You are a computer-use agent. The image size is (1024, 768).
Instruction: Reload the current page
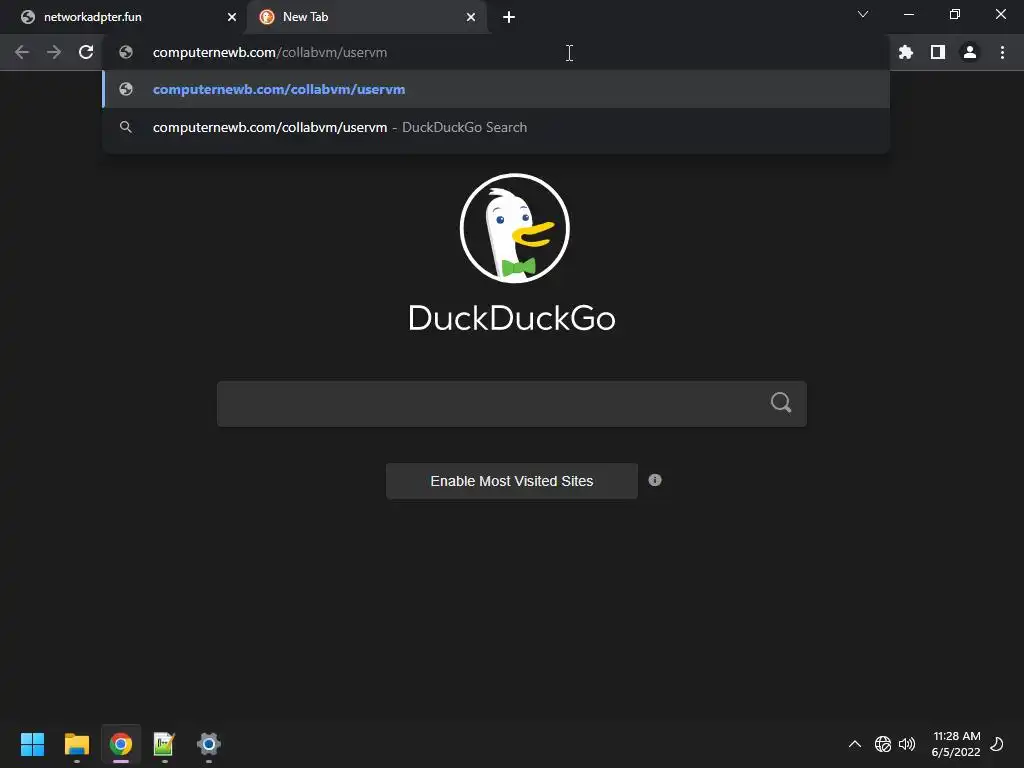86,52
